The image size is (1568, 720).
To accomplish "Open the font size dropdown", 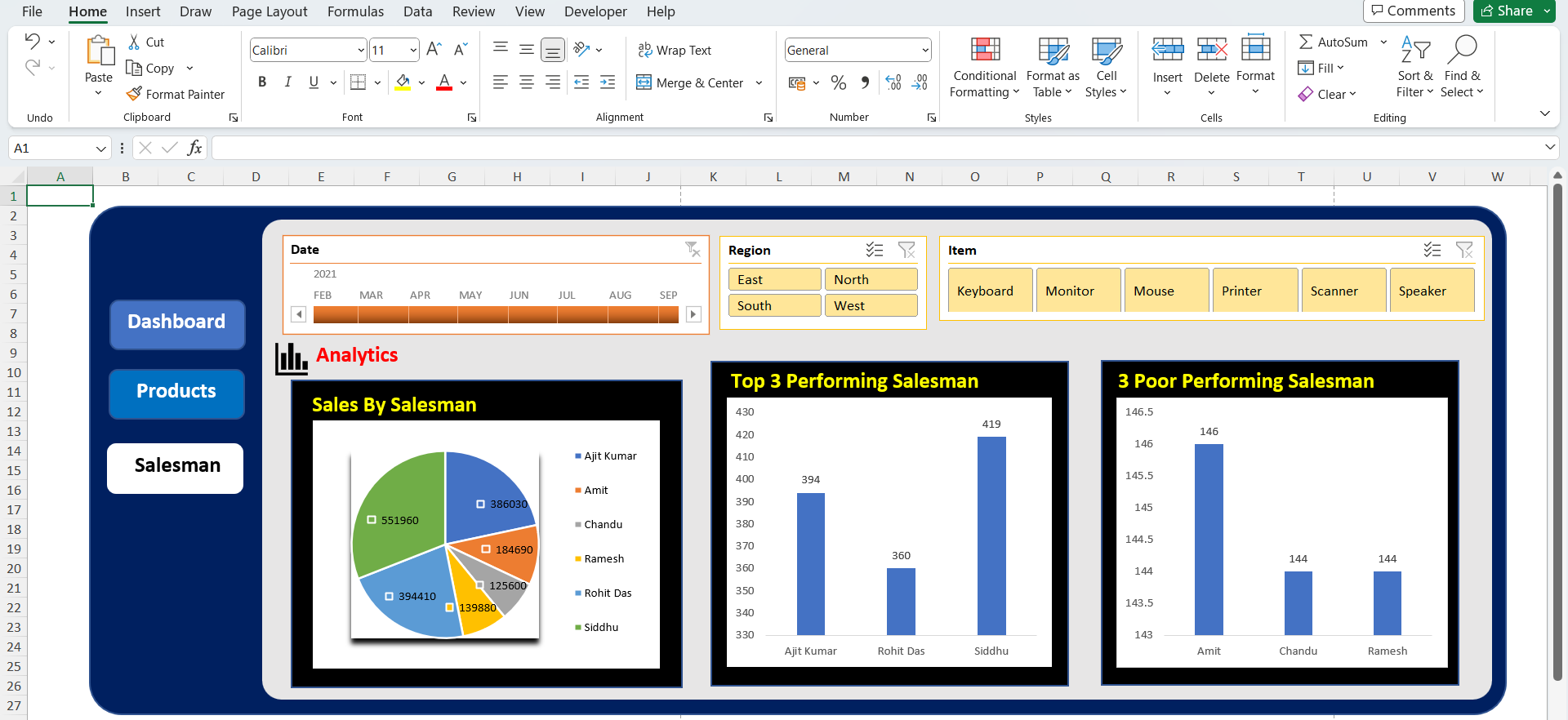I will coord(413,50).
